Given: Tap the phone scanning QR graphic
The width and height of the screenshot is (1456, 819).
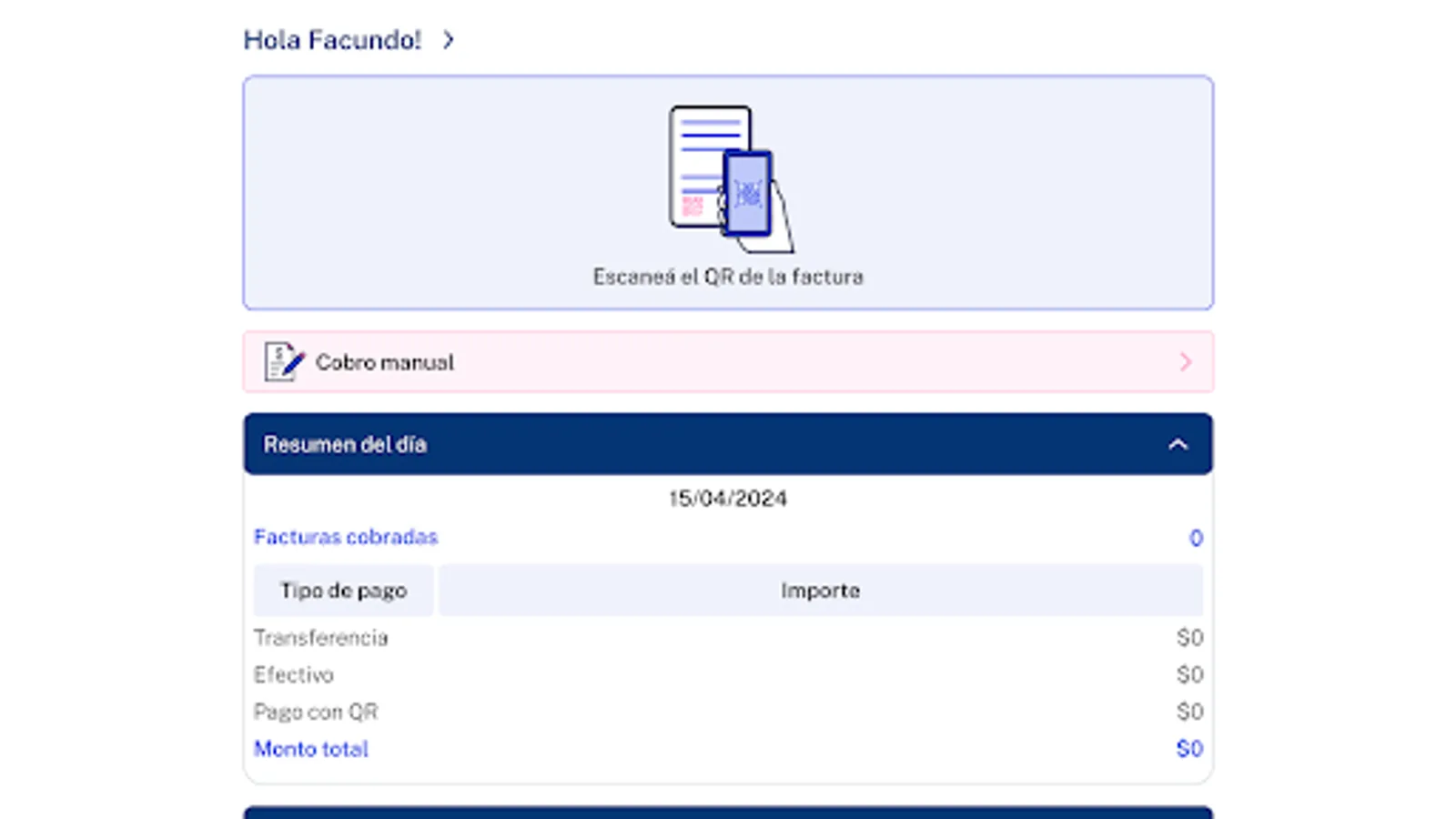Looking at the screenshot, I should click(x=746, y=191).
